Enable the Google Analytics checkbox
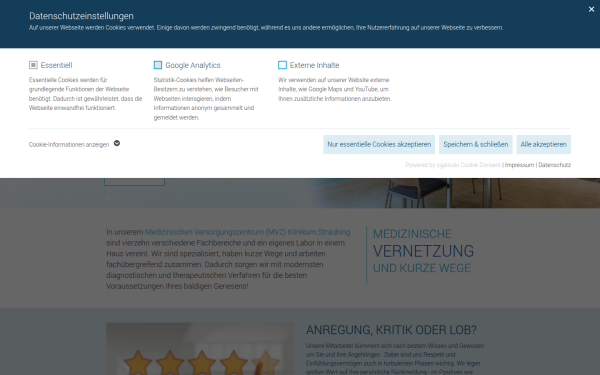This screenshot has height=375, width=600. 158,65
